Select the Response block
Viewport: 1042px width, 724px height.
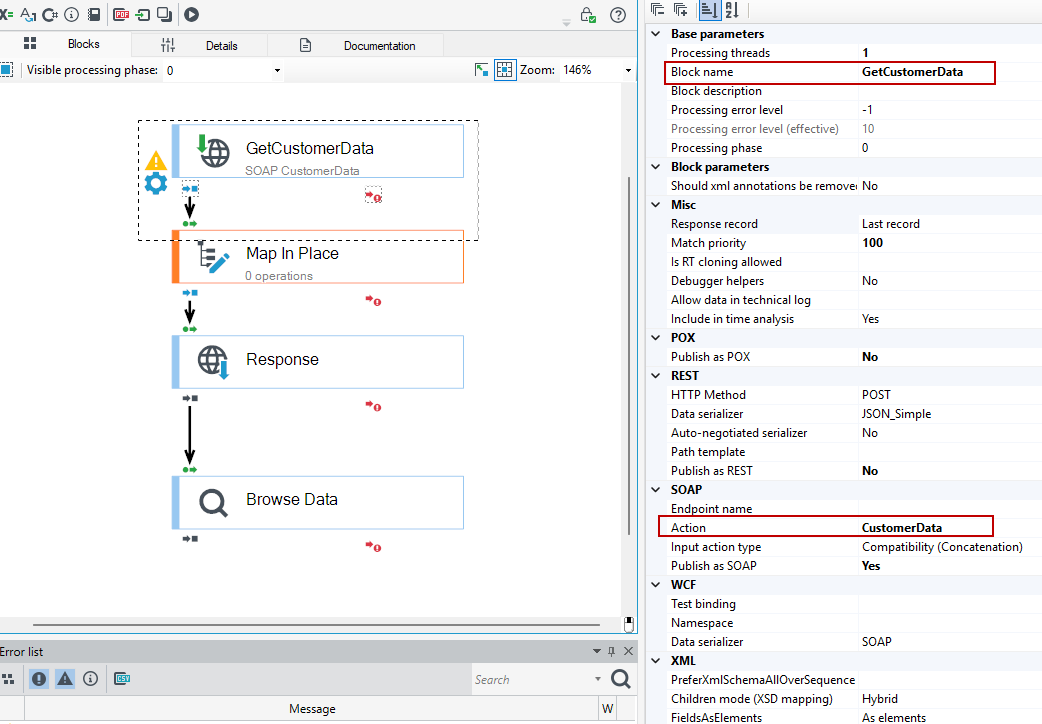[x=318, y=362]
